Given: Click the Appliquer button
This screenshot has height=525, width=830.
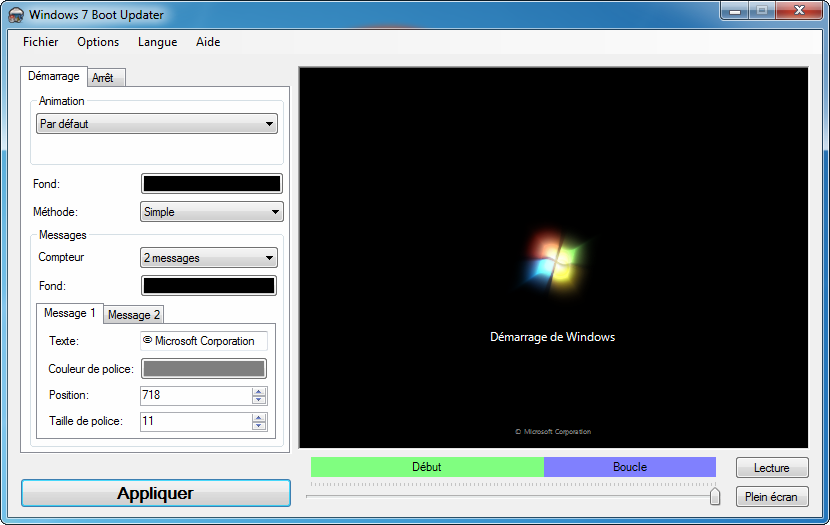Looking at the screenshot, I should [x=156, y=493].
